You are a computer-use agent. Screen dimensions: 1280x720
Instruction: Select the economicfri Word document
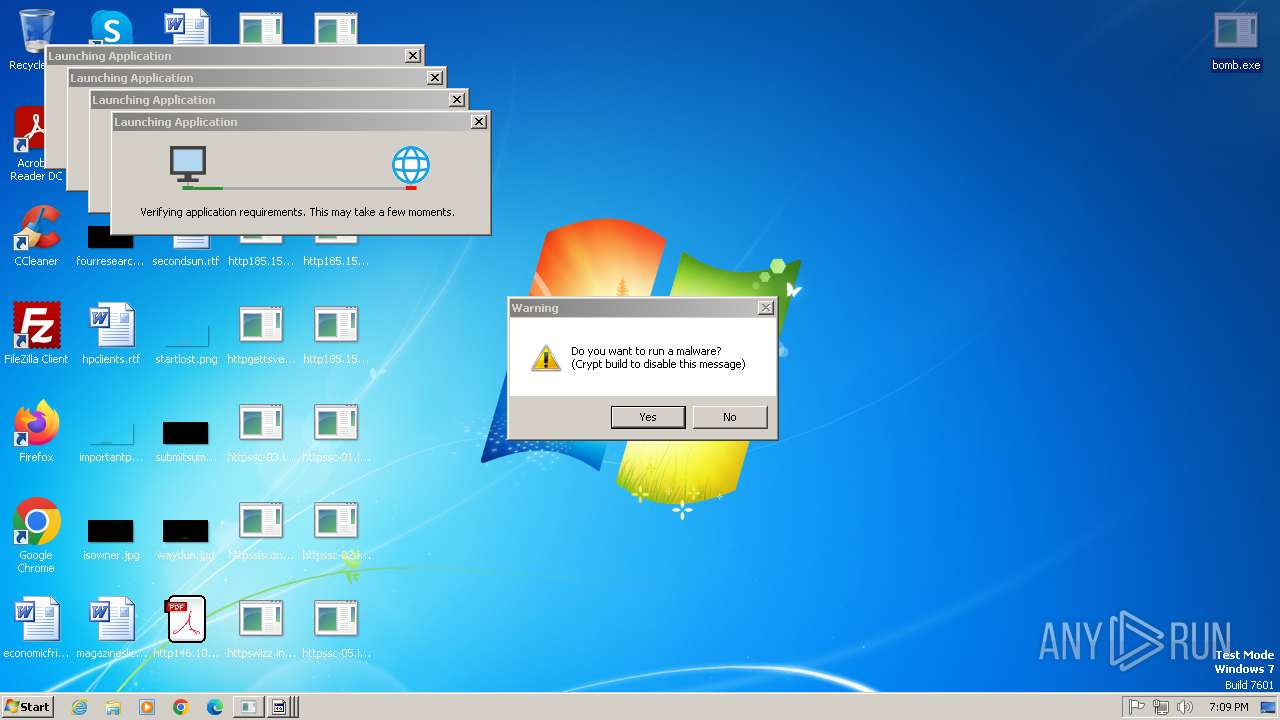coord(36,628)
